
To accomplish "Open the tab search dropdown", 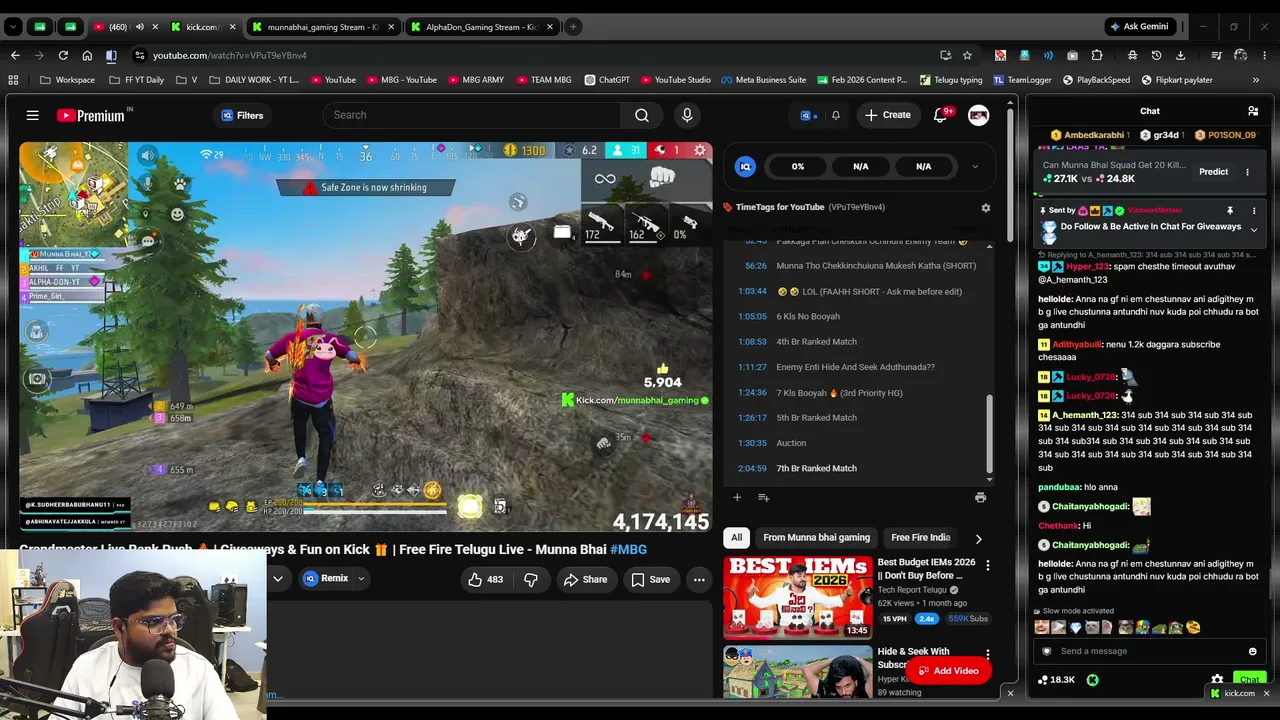I will pos(13,27).
